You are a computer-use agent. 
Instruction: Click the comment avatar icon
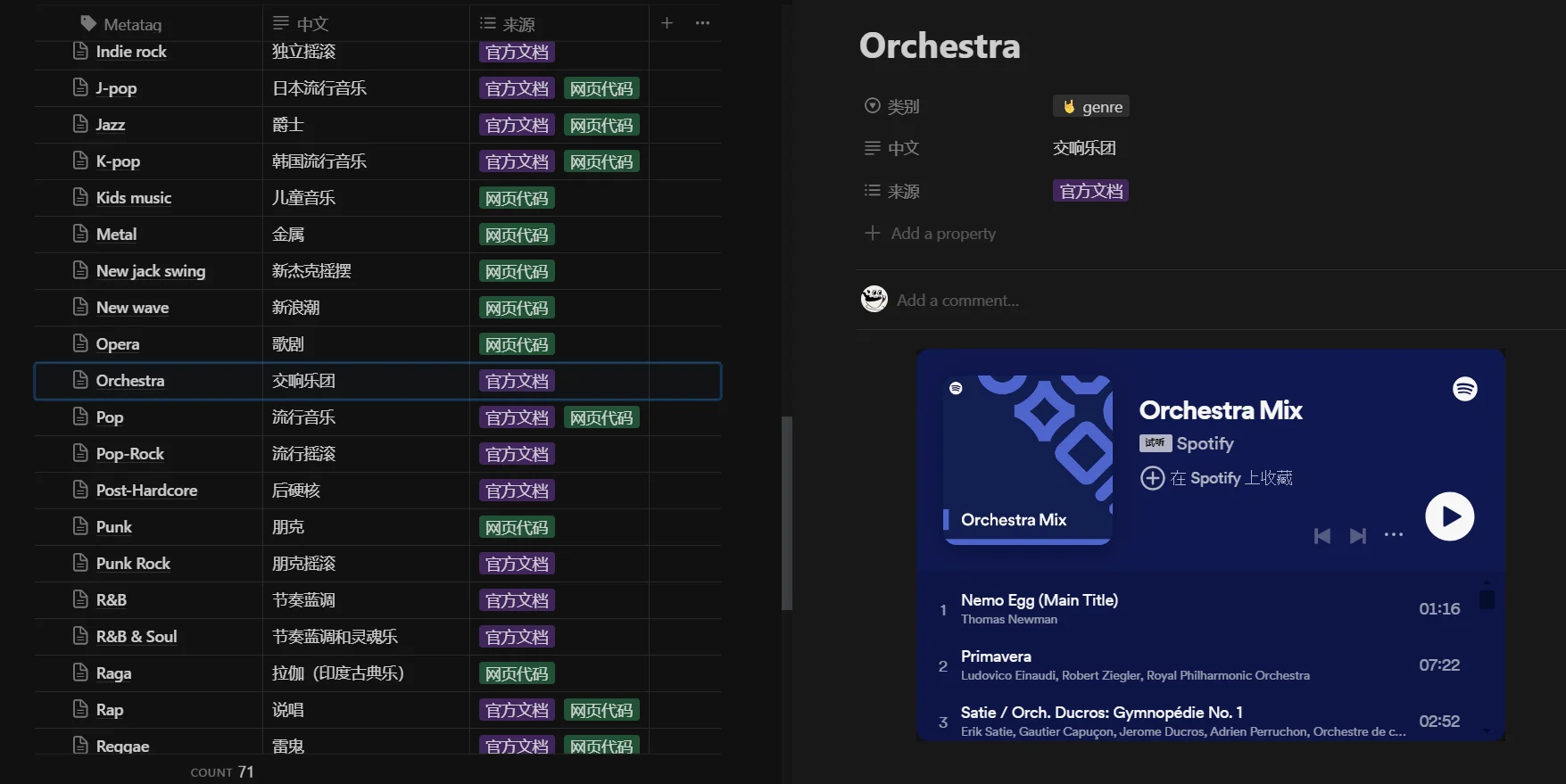[x=874, y=299]
